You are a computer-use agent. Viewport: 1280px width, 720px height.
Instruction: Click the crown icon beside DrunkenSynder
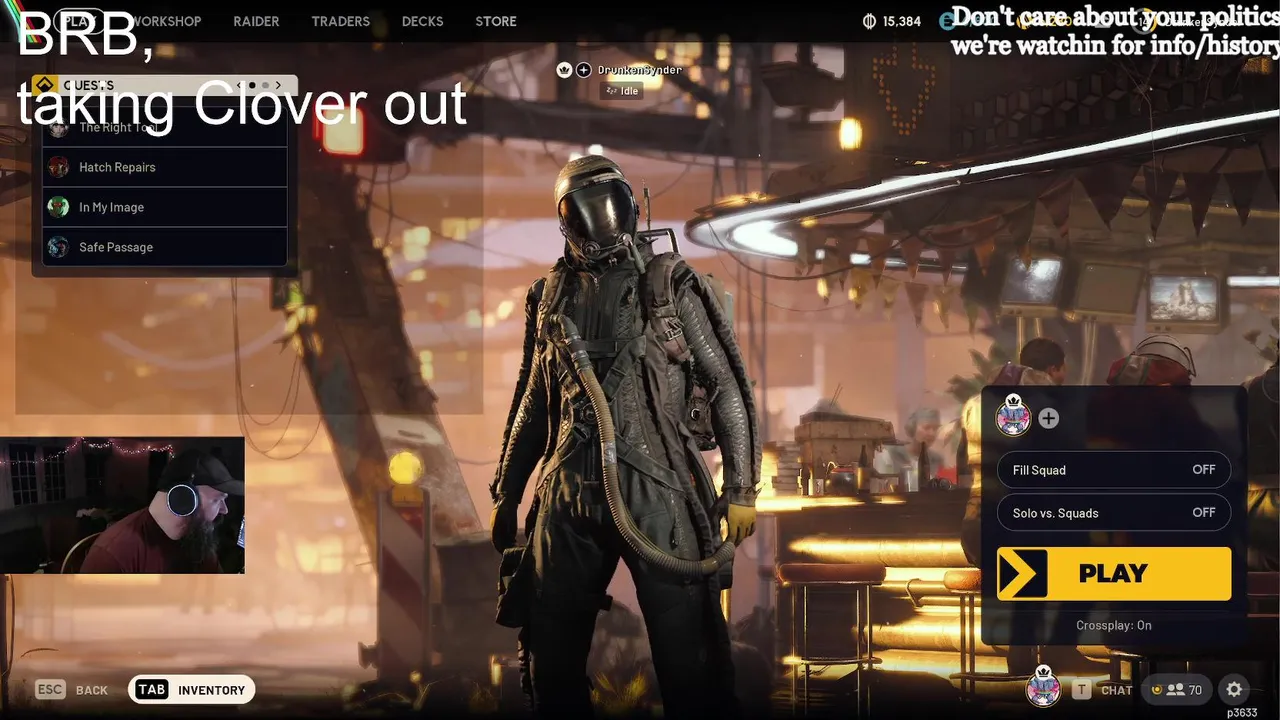(564, 70)
